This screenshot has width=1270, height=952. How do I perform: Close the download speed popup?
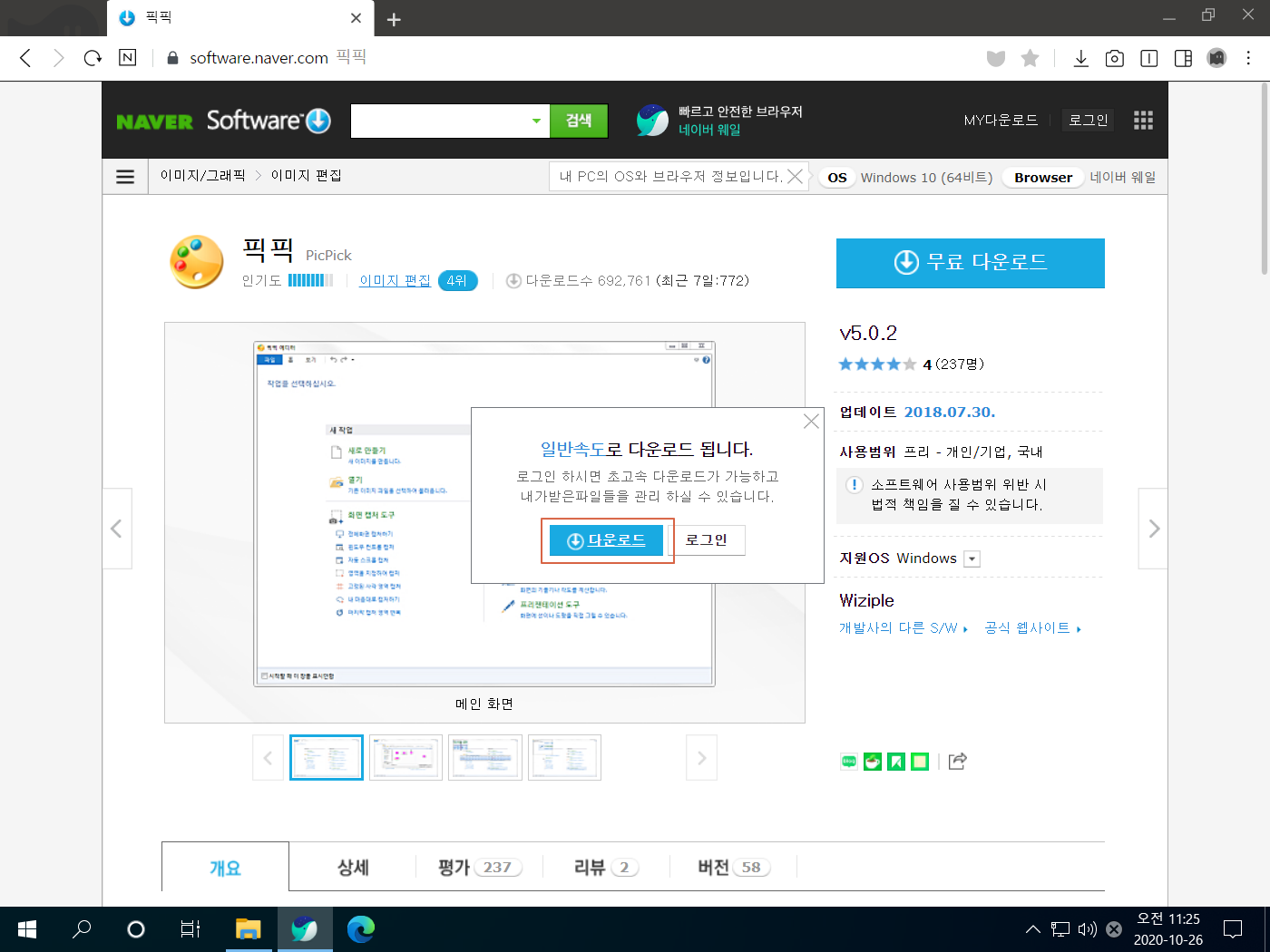[x=811, y=421]
